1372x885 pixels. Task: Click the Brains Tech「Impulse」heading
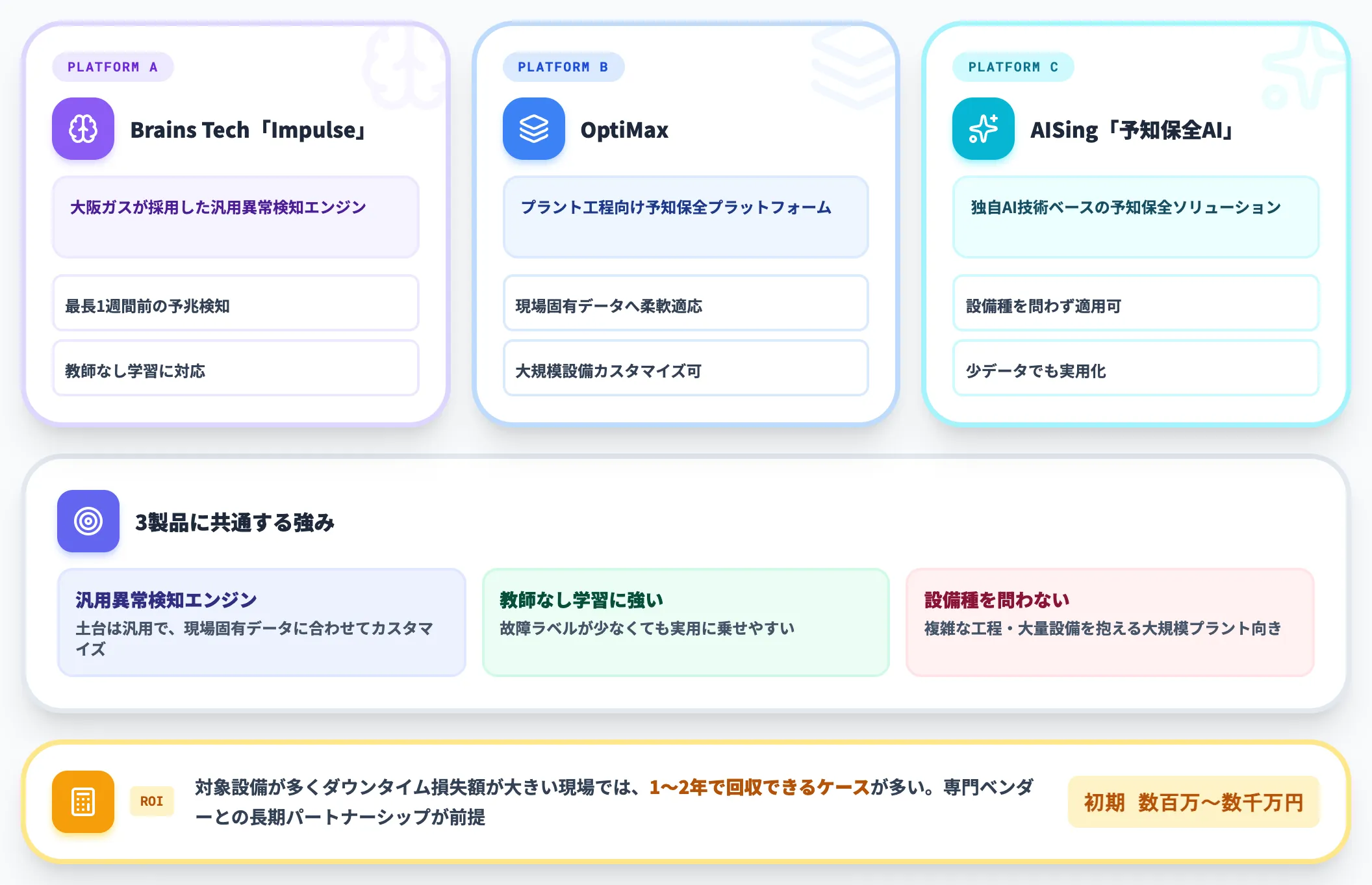click(249, 130)
